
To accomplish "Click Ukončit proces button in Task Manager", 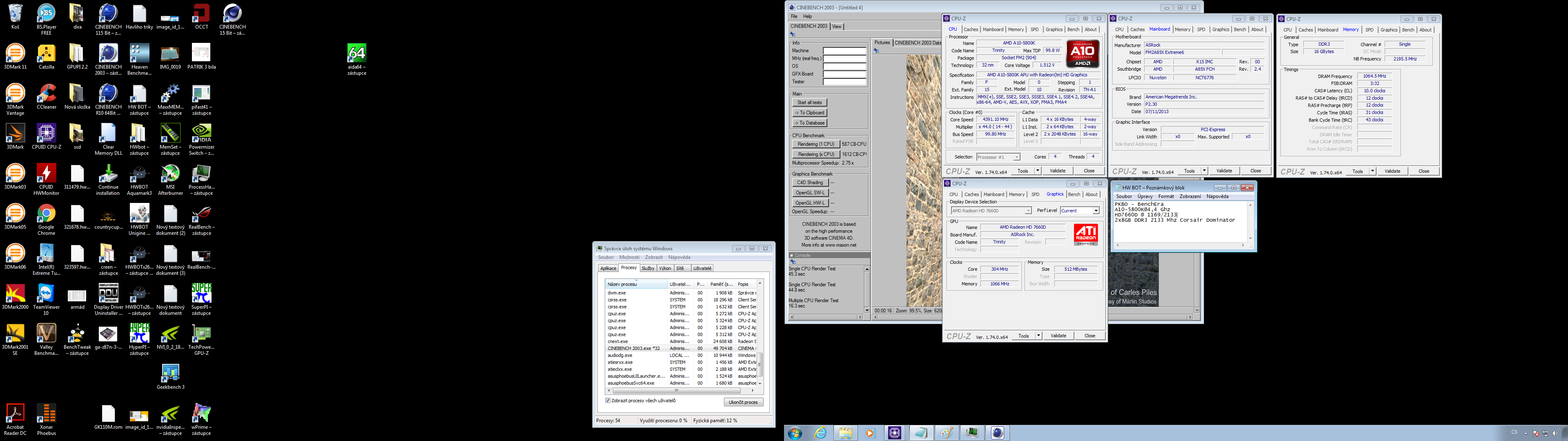I will [743, 403].
